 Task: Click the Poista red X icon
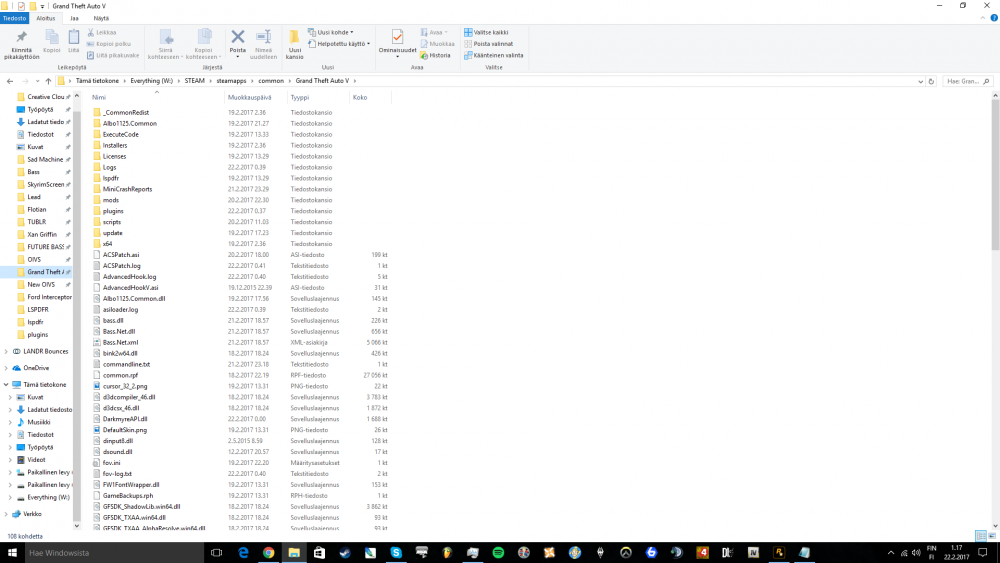(238, 37)
